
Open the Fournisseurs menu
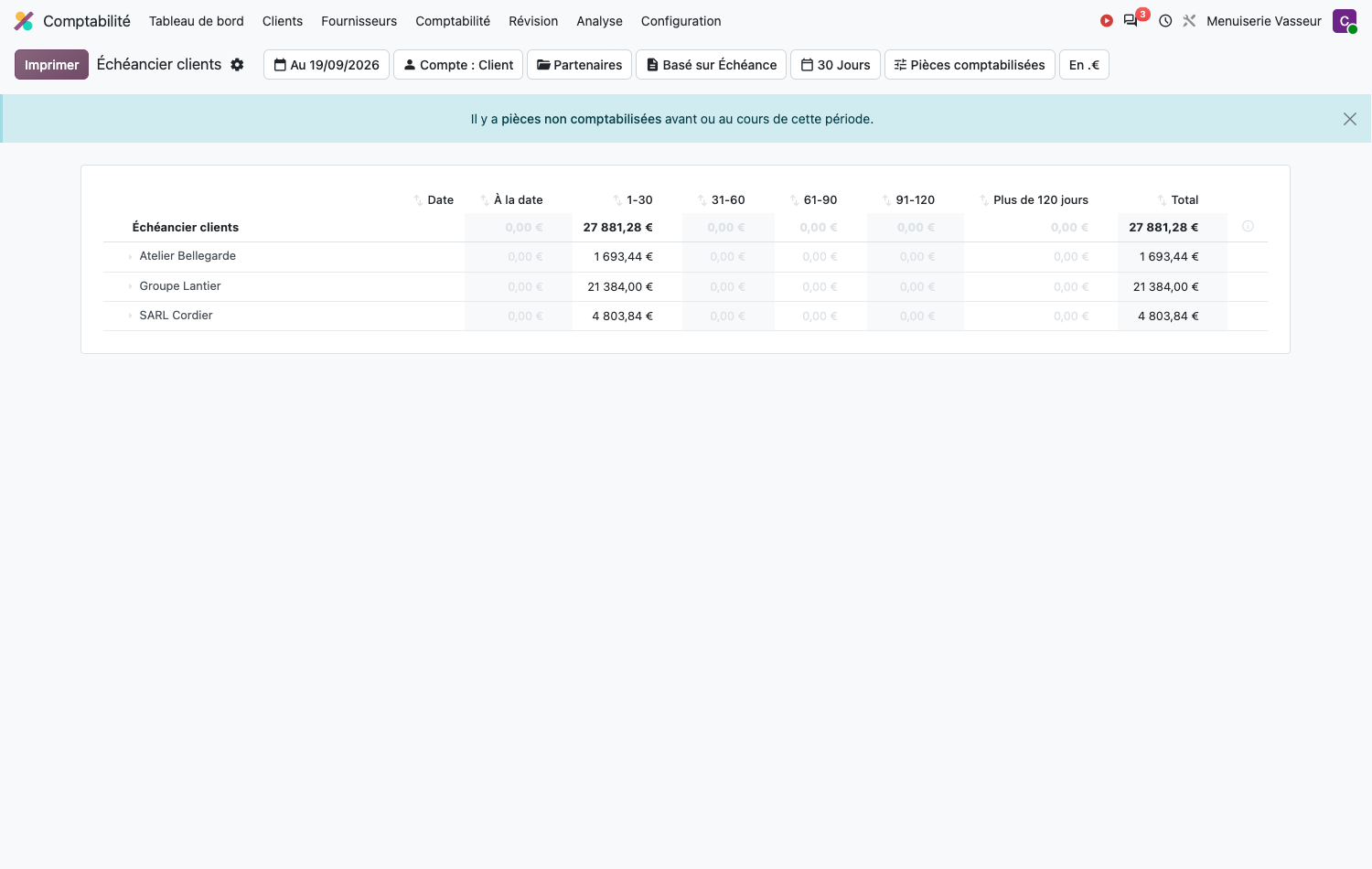coord(359,21)
